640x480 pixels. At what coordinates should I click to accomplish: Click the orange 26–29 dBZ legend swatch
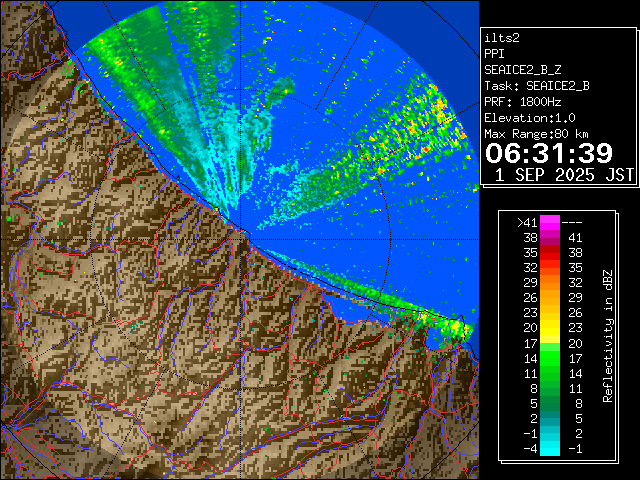(x=550, y=297)
